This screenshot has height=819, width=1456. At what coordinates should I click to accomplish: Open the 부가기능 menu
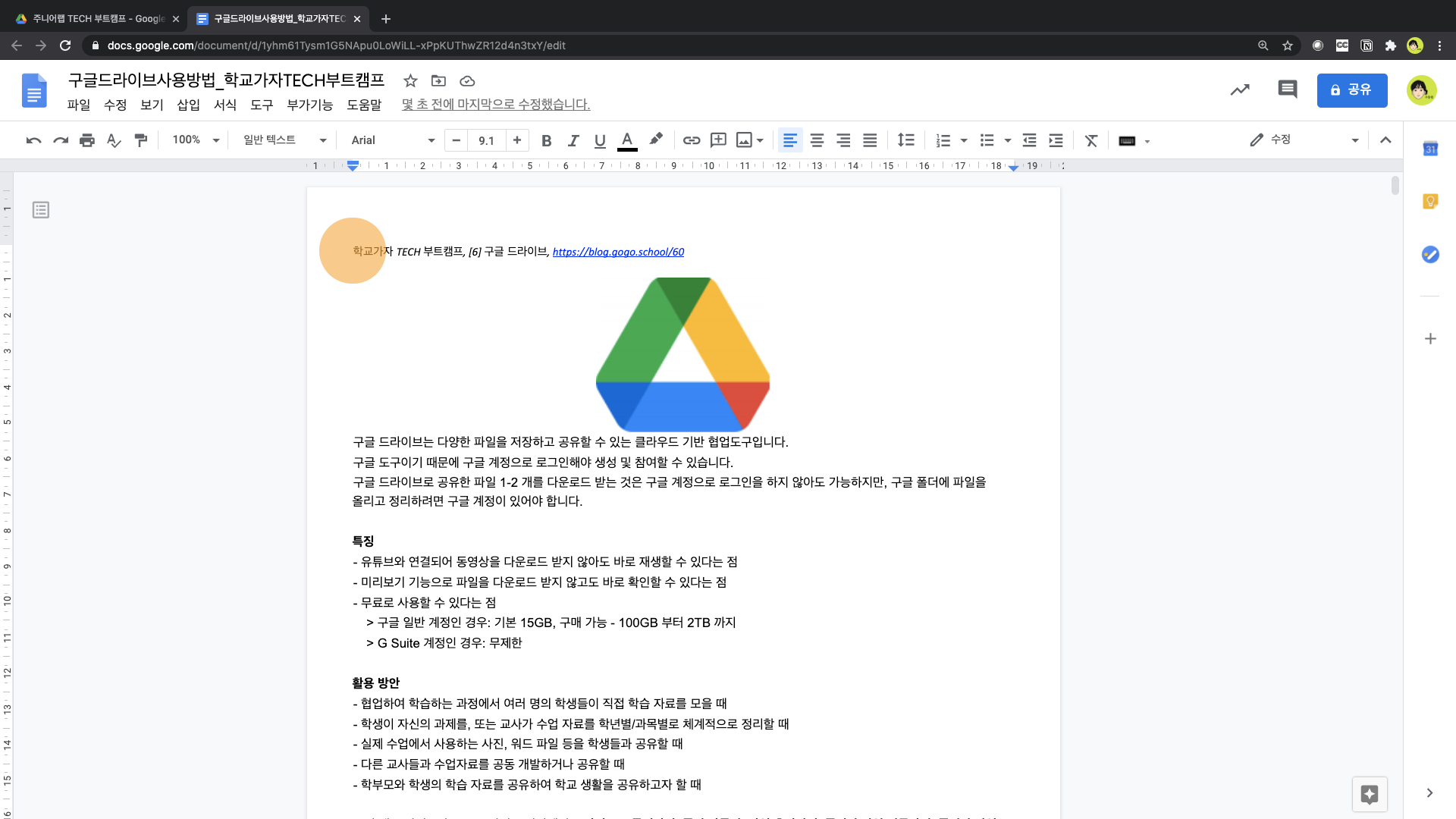[309, 105]
